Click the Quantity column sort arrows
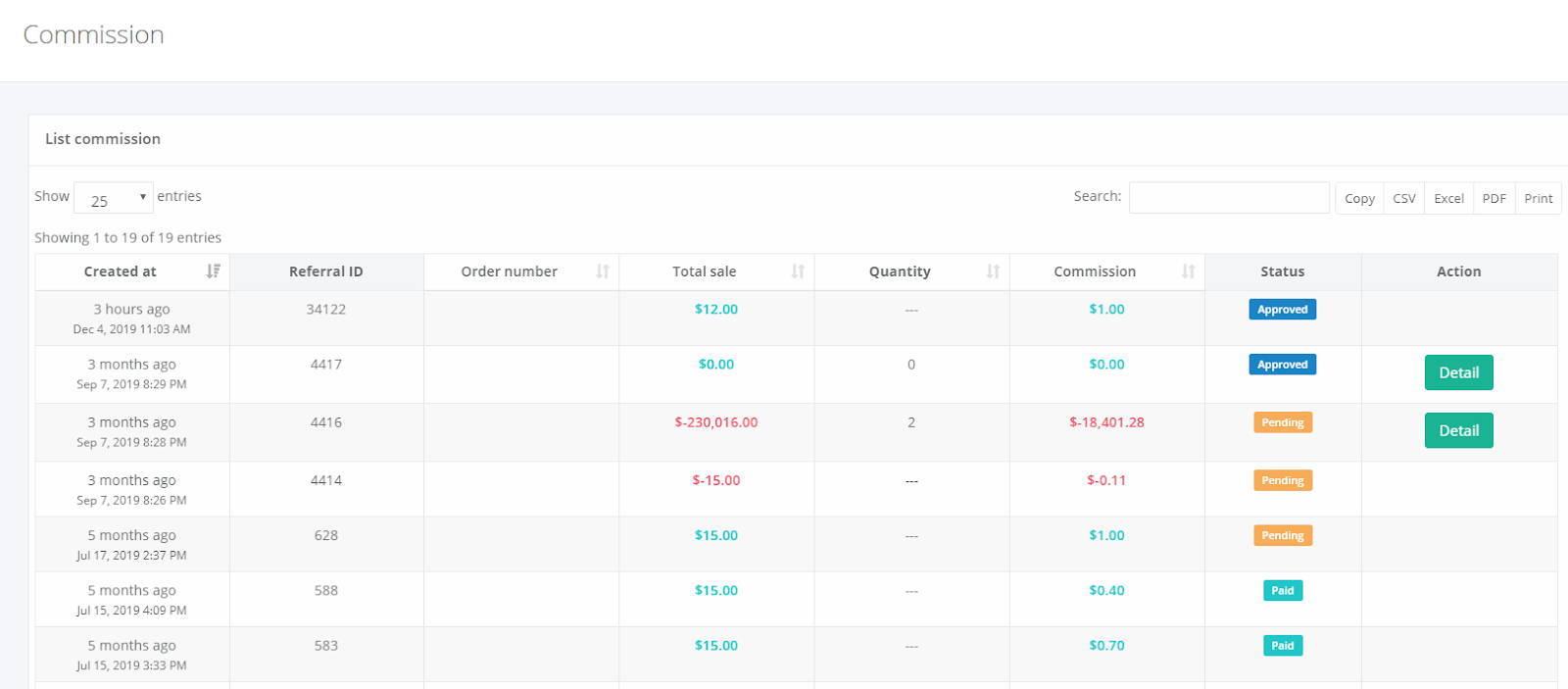 pos(993,271)
